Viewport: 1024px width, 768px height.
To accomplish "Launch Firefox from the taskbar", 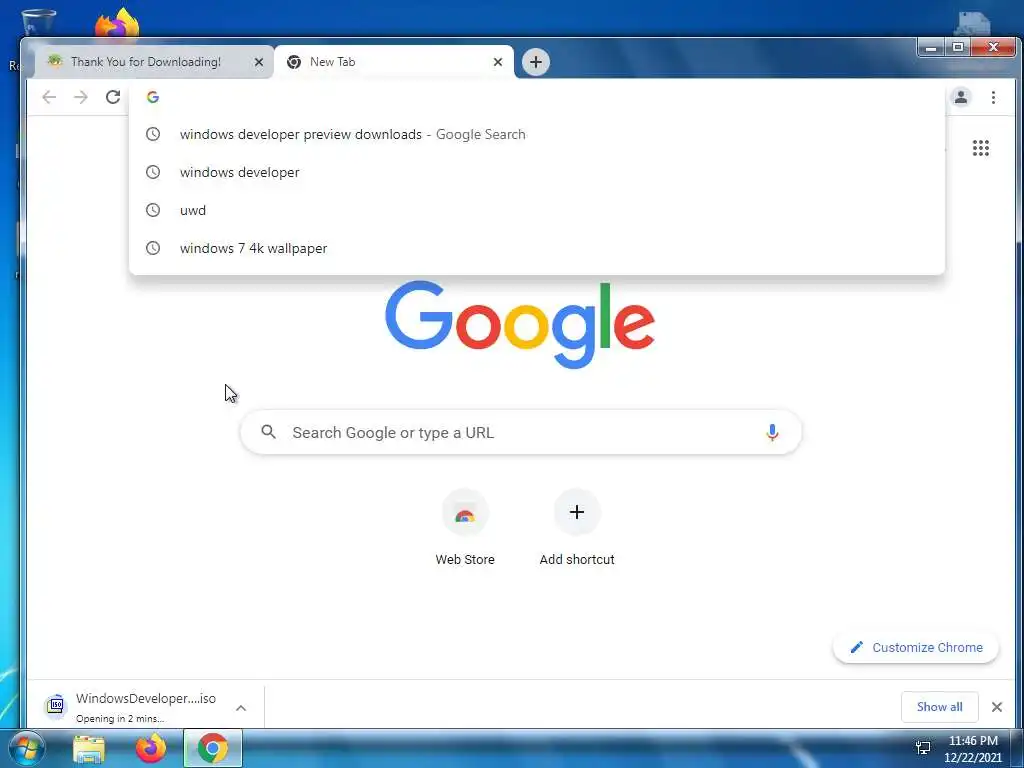I will coord(151,748).
